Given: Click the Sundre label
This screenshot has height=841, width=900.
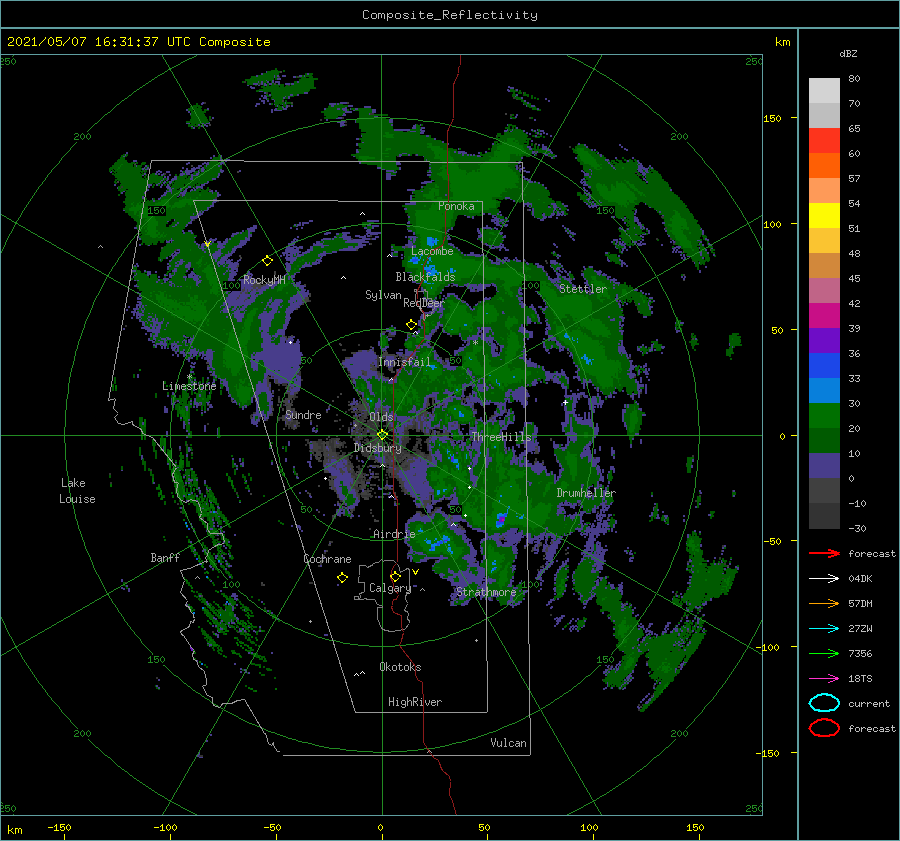Looking at the screenshot, I should (x=303, y=414).
